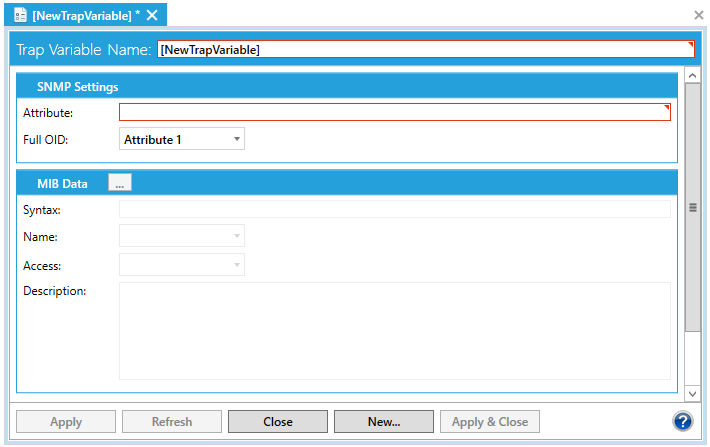Image resolution: width=710 pixels, height=447 pixels.
Task: Click the Description text area
Action: 394,331
